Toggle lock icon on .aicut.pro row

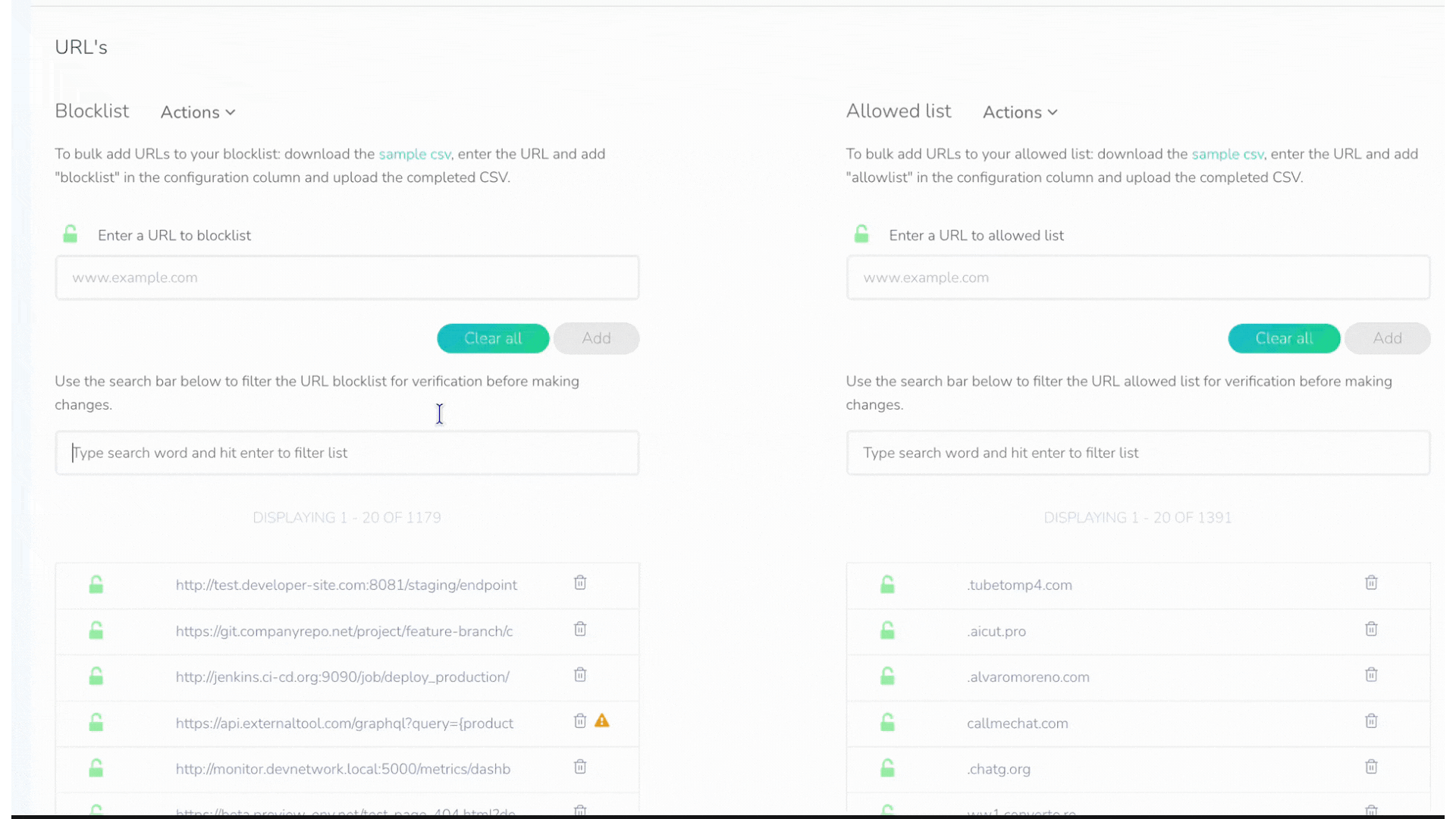[887, 631]
